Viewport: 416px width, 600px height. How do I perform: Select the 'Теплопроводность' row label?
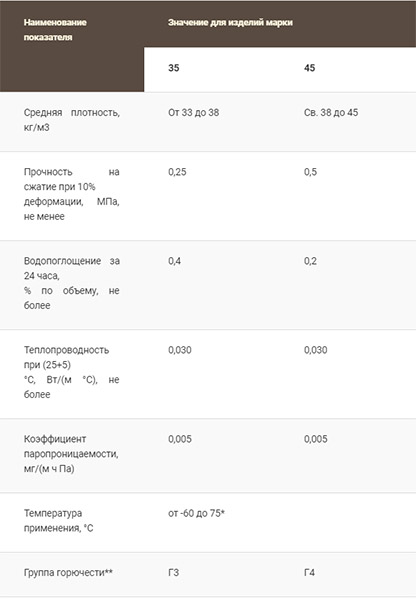click(x=72, y=372)
